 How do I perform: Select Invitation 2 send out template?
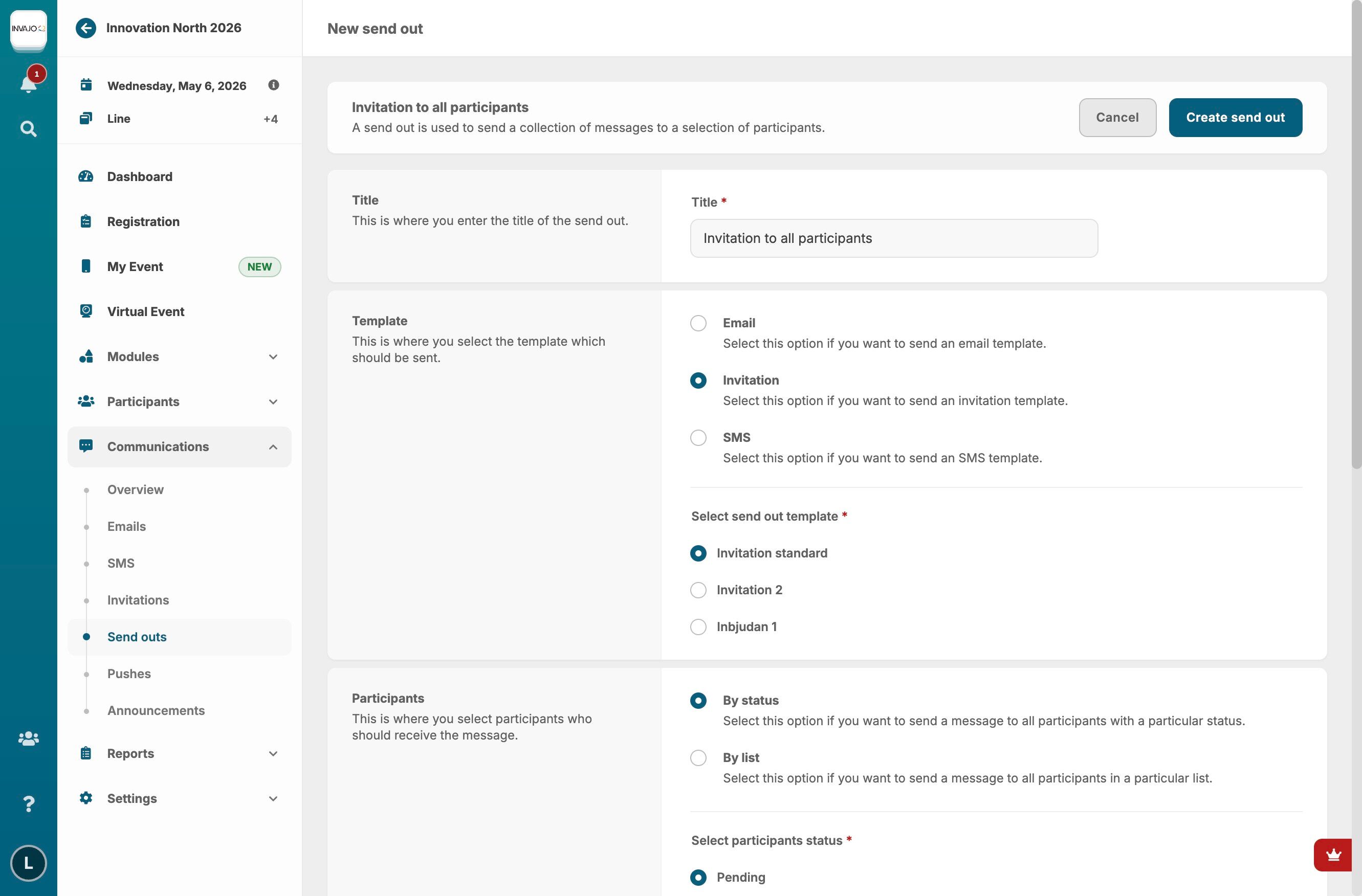tap(698, 590)
